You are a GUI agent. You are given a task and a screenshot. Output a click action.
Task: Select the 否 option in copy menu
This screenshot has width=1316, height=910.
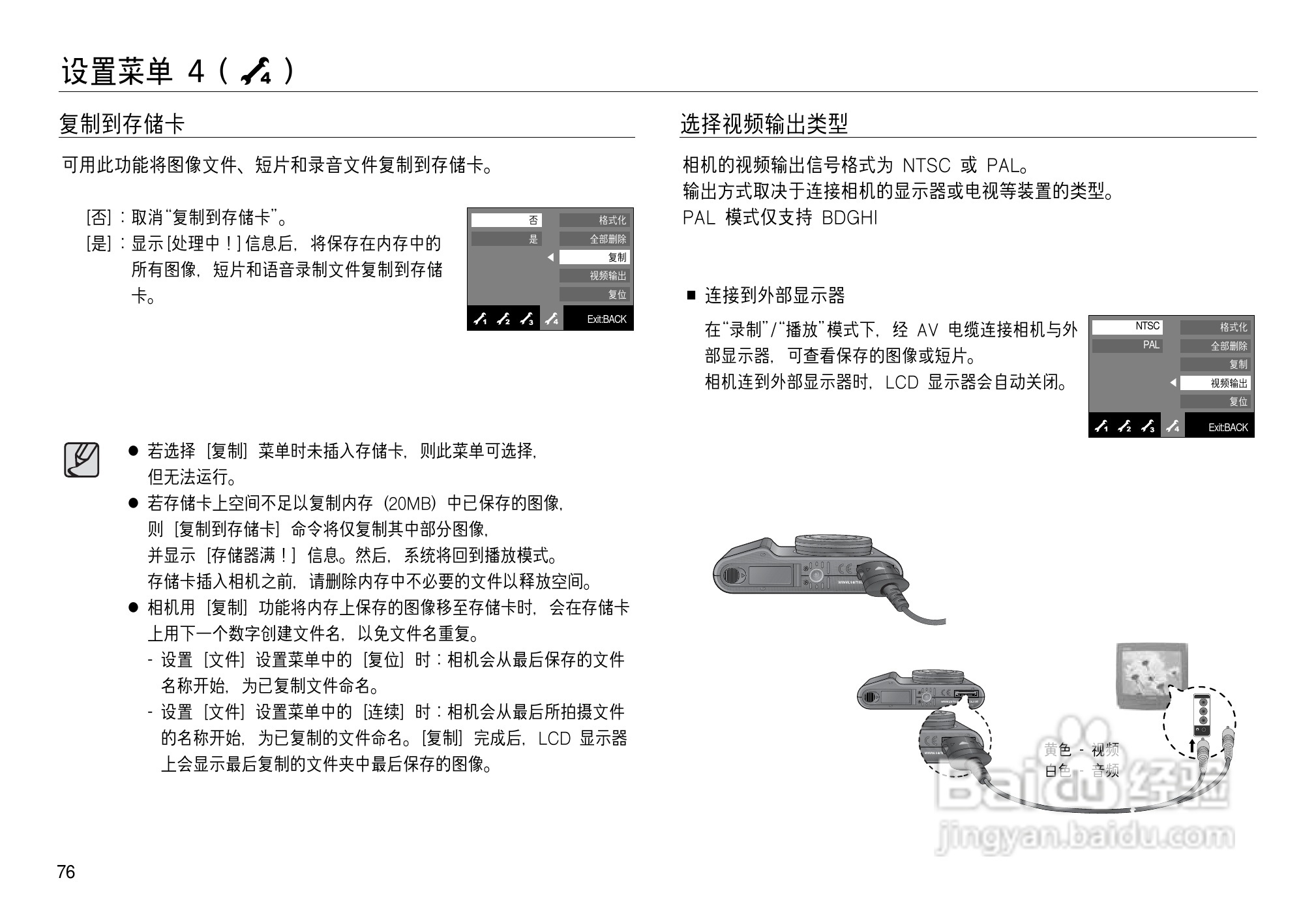[507, 220]
